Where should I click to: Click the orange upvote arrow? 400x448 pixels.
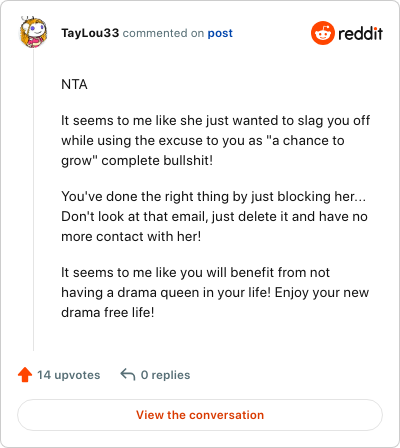click(25, 375)
